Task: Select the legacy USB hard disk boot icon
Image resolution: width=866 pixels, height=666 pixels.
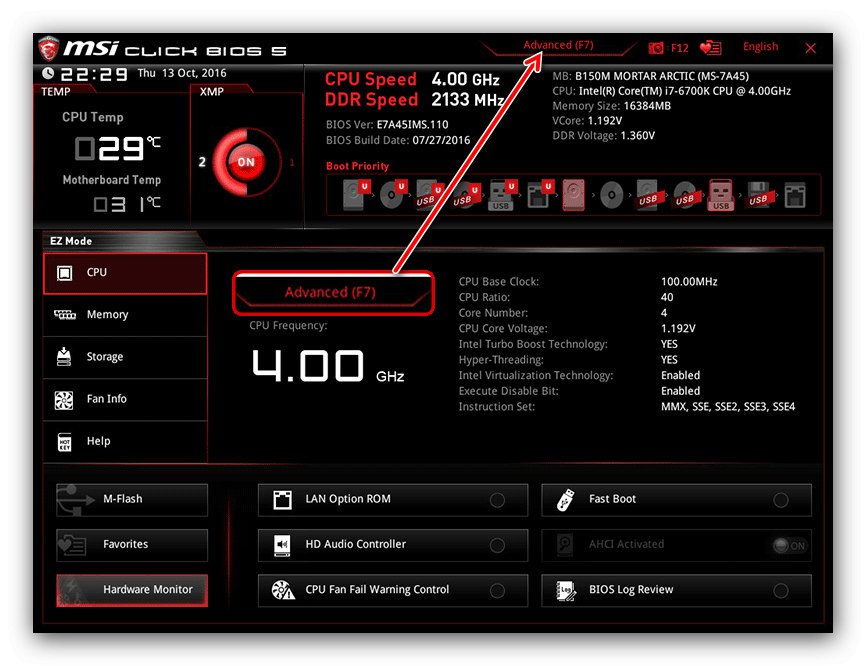Action: pos(648,194)
